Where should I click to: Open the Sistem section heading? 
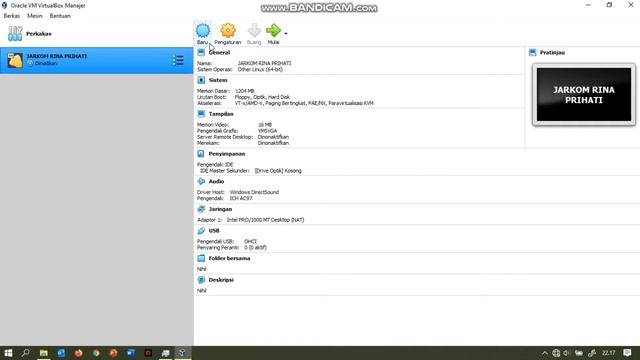coord(218,80)
